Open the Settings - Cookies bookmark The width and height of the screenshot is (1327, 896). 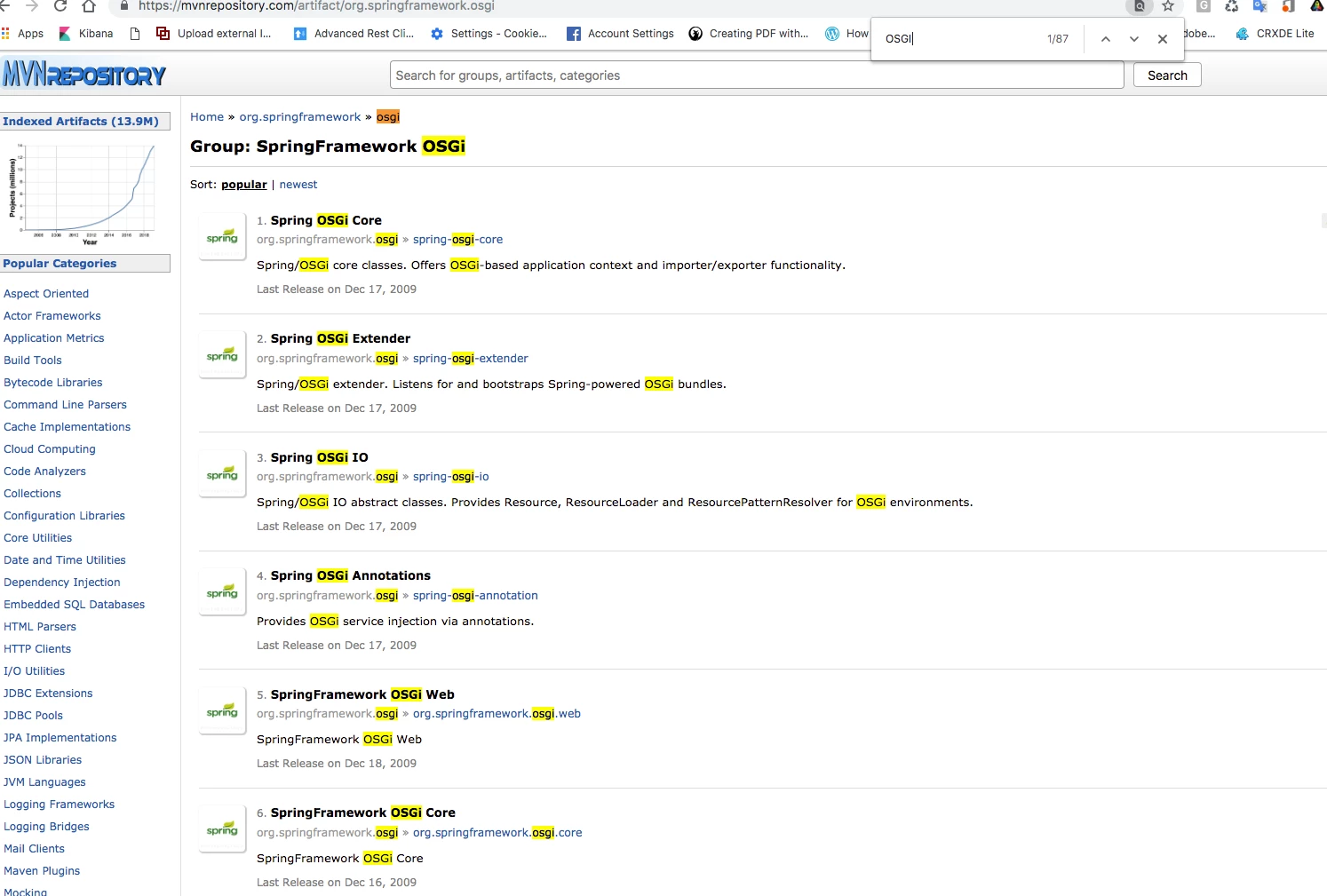tap(489, 34)
